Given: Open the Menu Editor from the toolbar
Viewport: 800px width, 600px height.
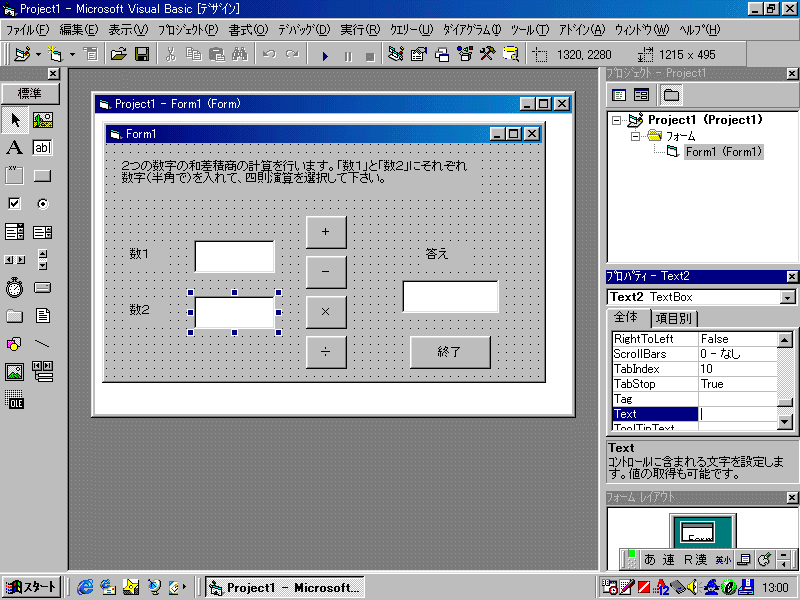Looking at the screenshot, I should [91, 54].
